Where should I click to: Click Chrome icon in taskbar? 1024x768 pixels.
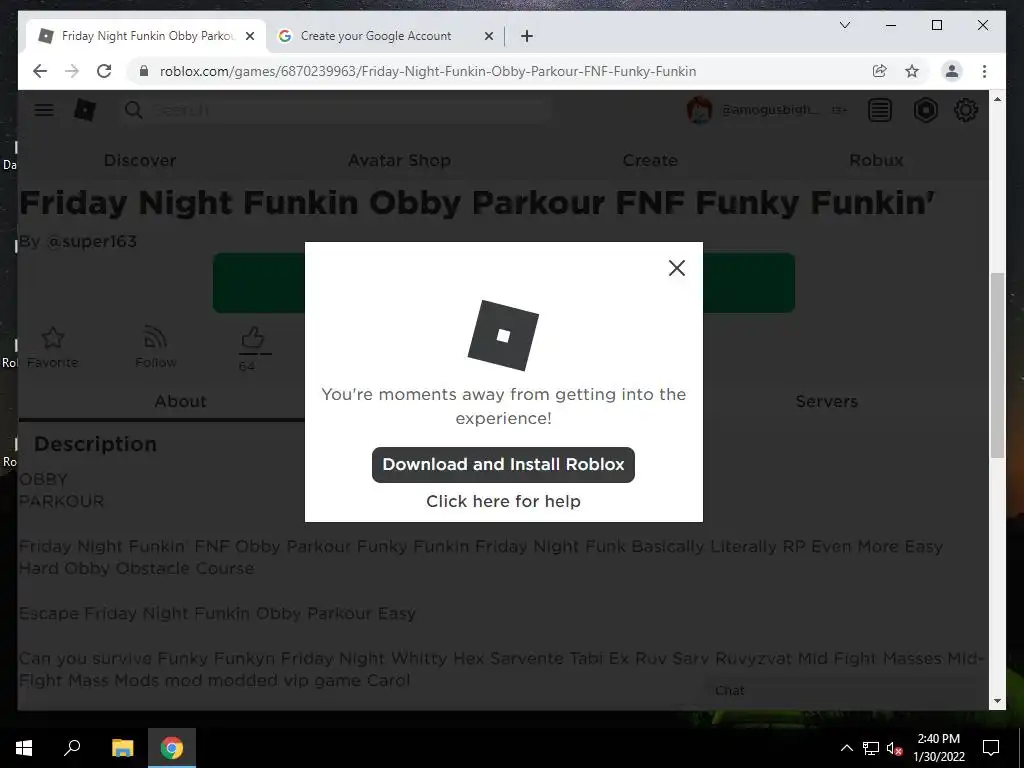pos(172,748)
